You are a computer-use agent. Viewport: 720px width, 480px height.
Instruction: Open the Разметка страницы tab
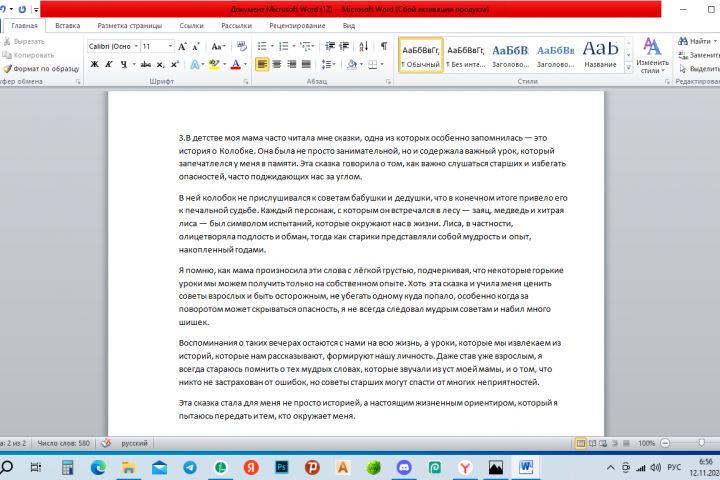click(x=129, y=26)
